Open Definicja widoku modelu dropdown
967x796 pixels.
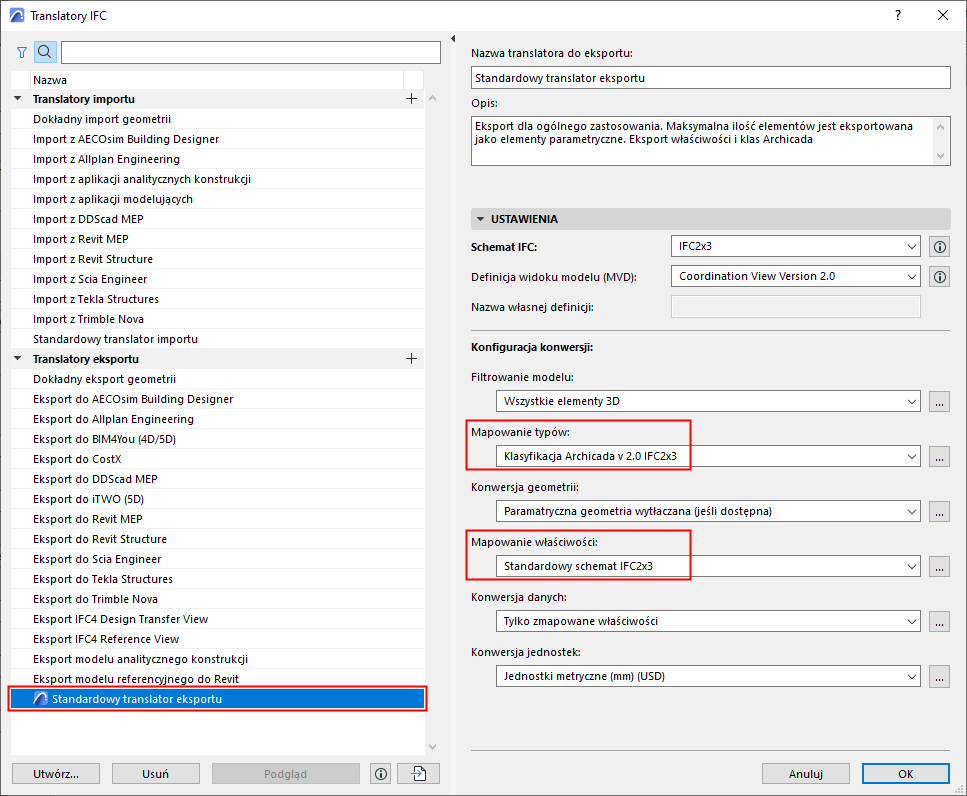(796, 277)
